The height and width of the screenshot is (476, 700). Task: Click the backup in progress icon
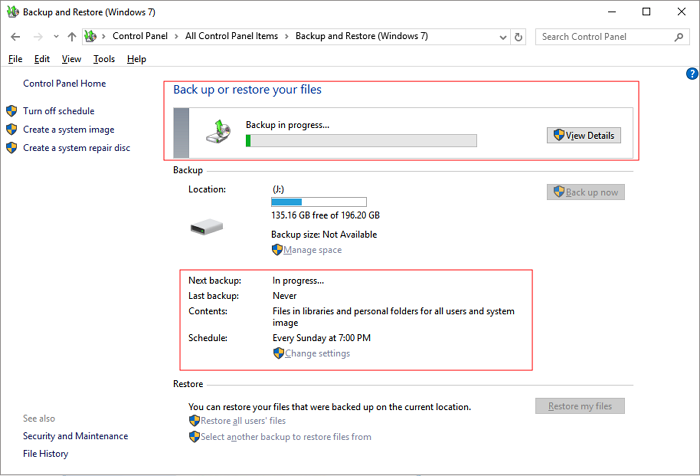point(224,130)
